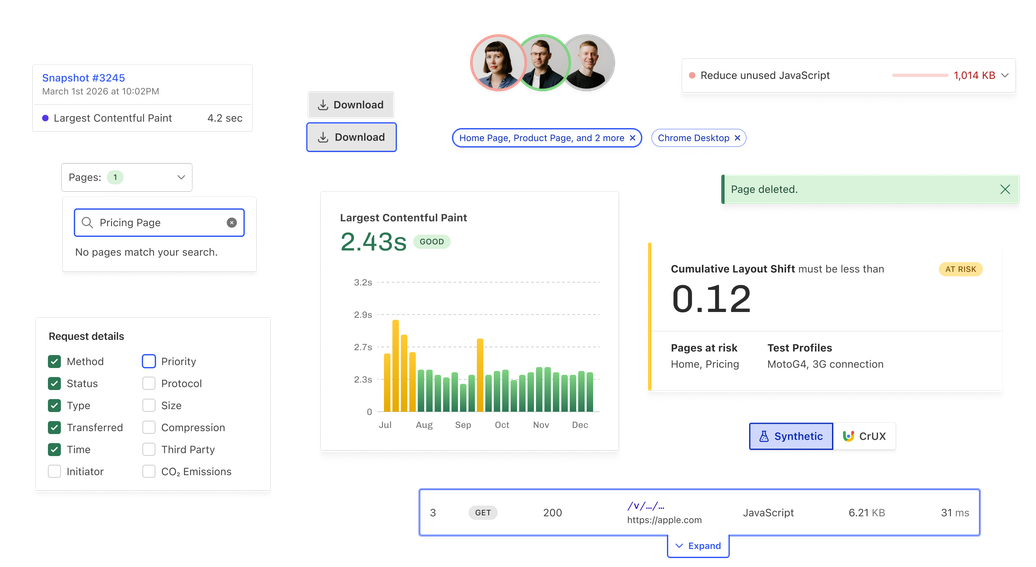This screenshot has height=567, width=1036.
Task: Click the Largest Contentful Paint purple dot
Action: point(45,118)
